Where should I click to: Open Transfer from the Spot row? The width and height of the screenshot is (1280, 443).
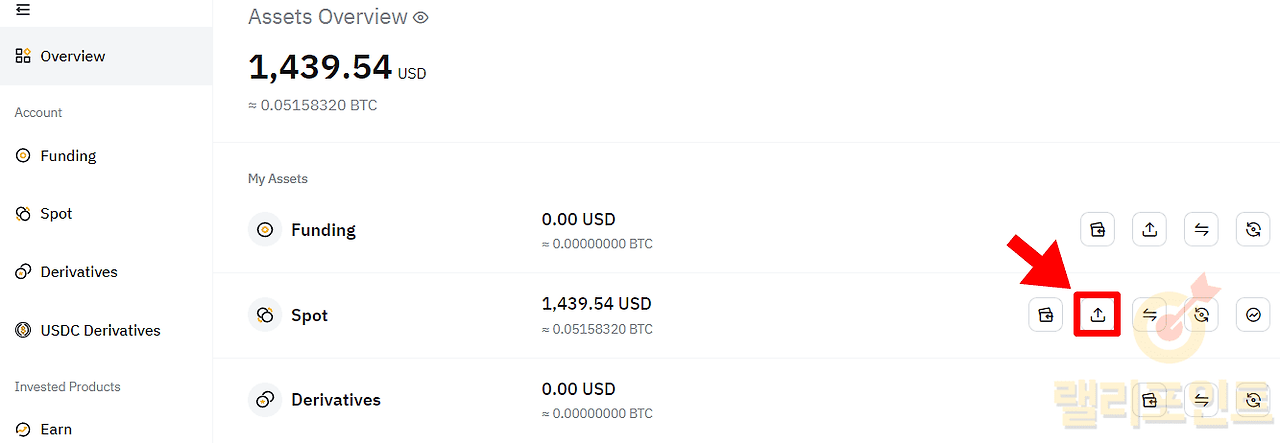1149,315
